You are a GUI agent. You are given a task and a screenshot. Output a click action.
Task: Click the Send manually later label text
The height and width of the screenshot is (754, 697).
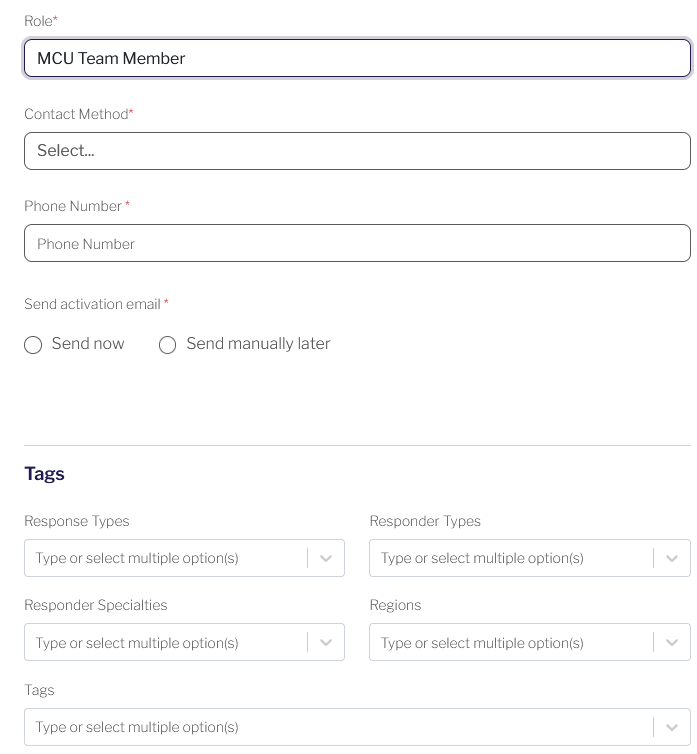tap(258, 344)
